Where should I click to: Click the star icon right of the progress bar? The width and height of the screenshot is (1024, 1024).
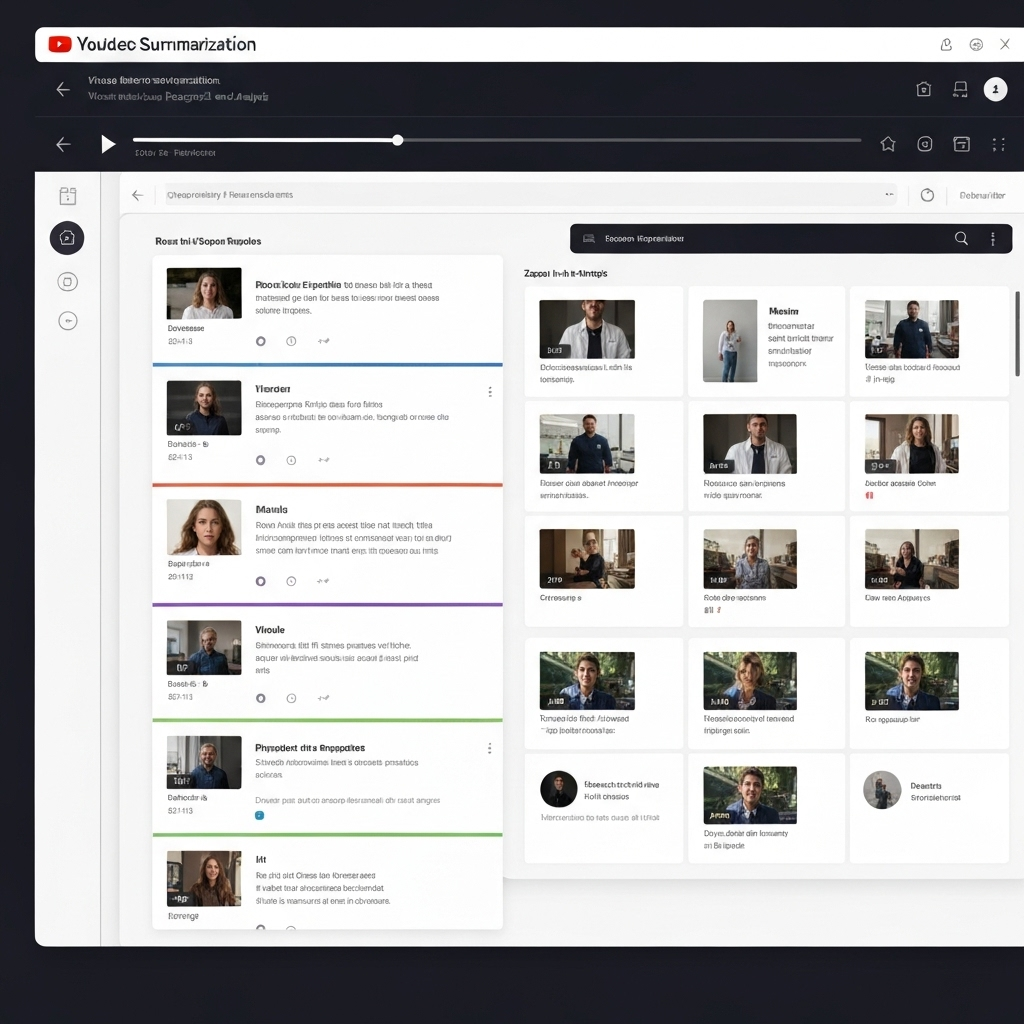[887, 144]
